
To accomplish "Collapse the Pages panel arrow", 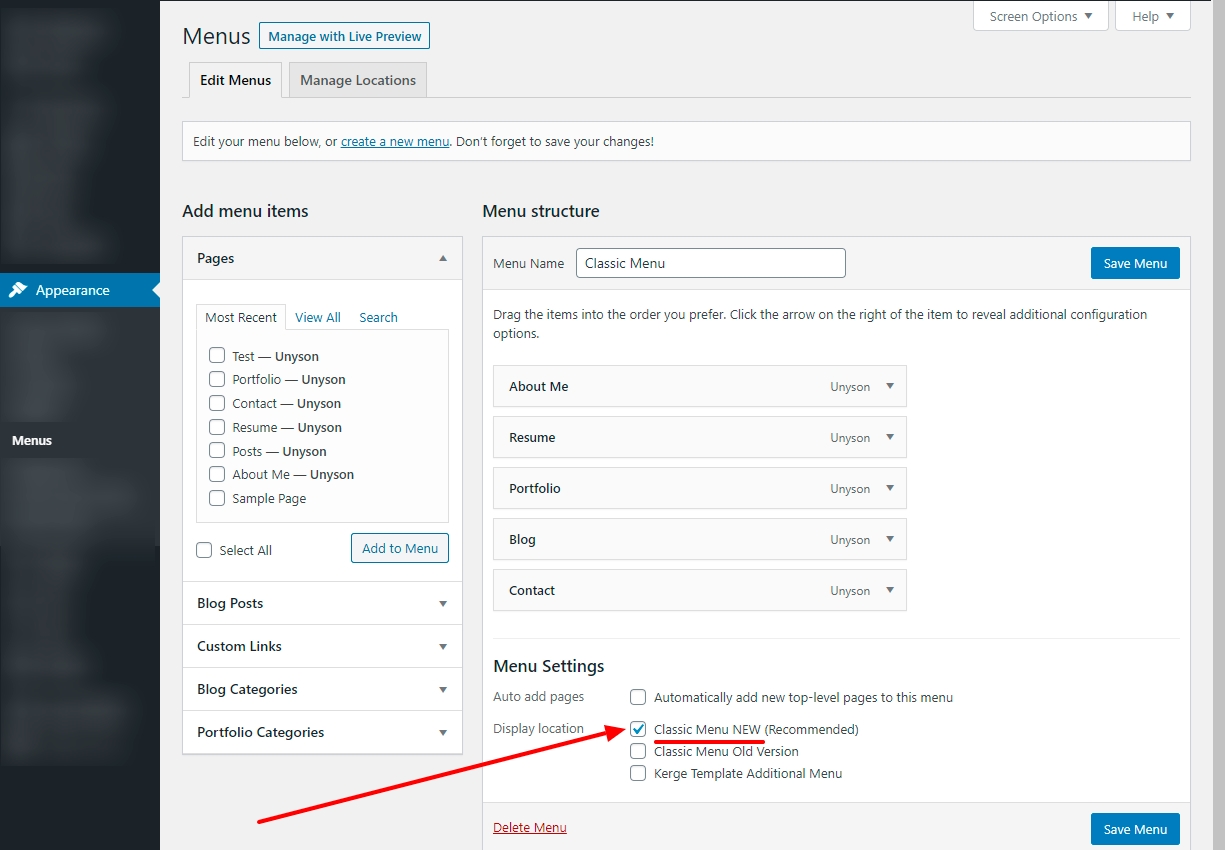I will coord(443,258).
